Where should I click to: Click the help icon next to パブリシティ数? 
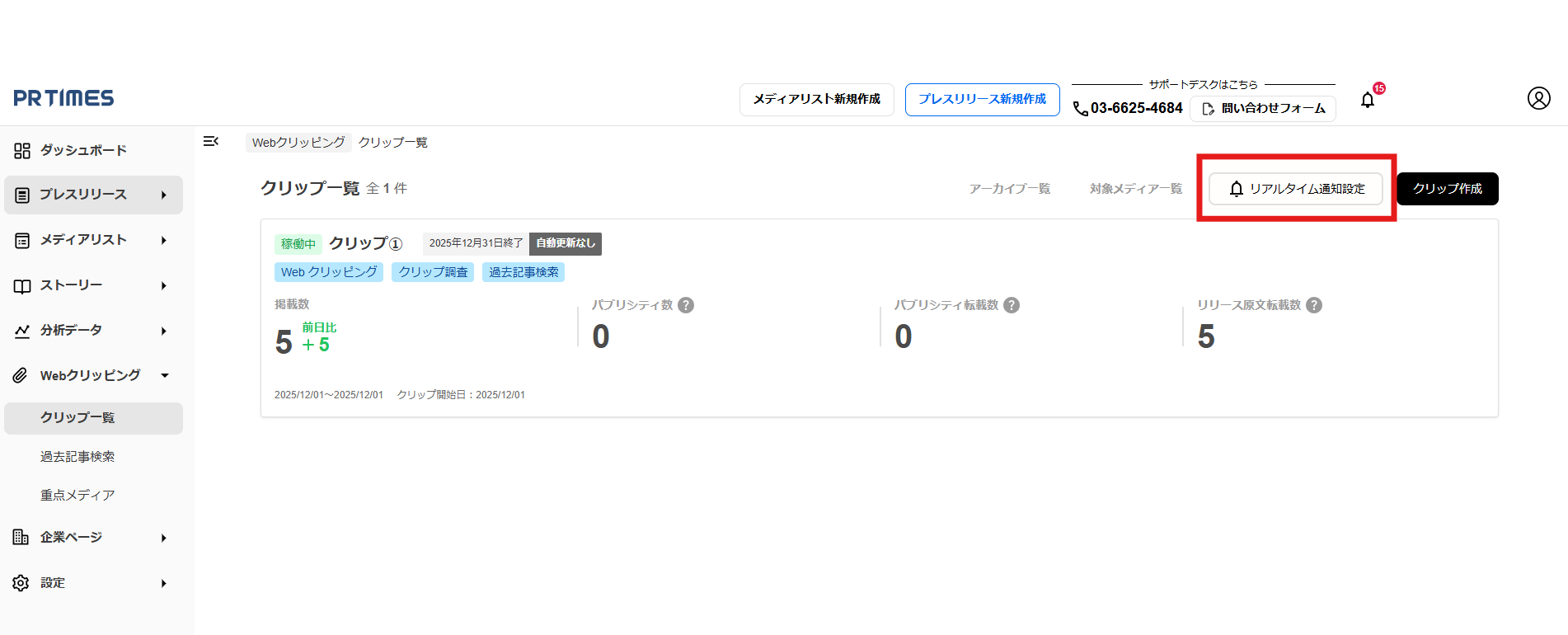[686, 305]
